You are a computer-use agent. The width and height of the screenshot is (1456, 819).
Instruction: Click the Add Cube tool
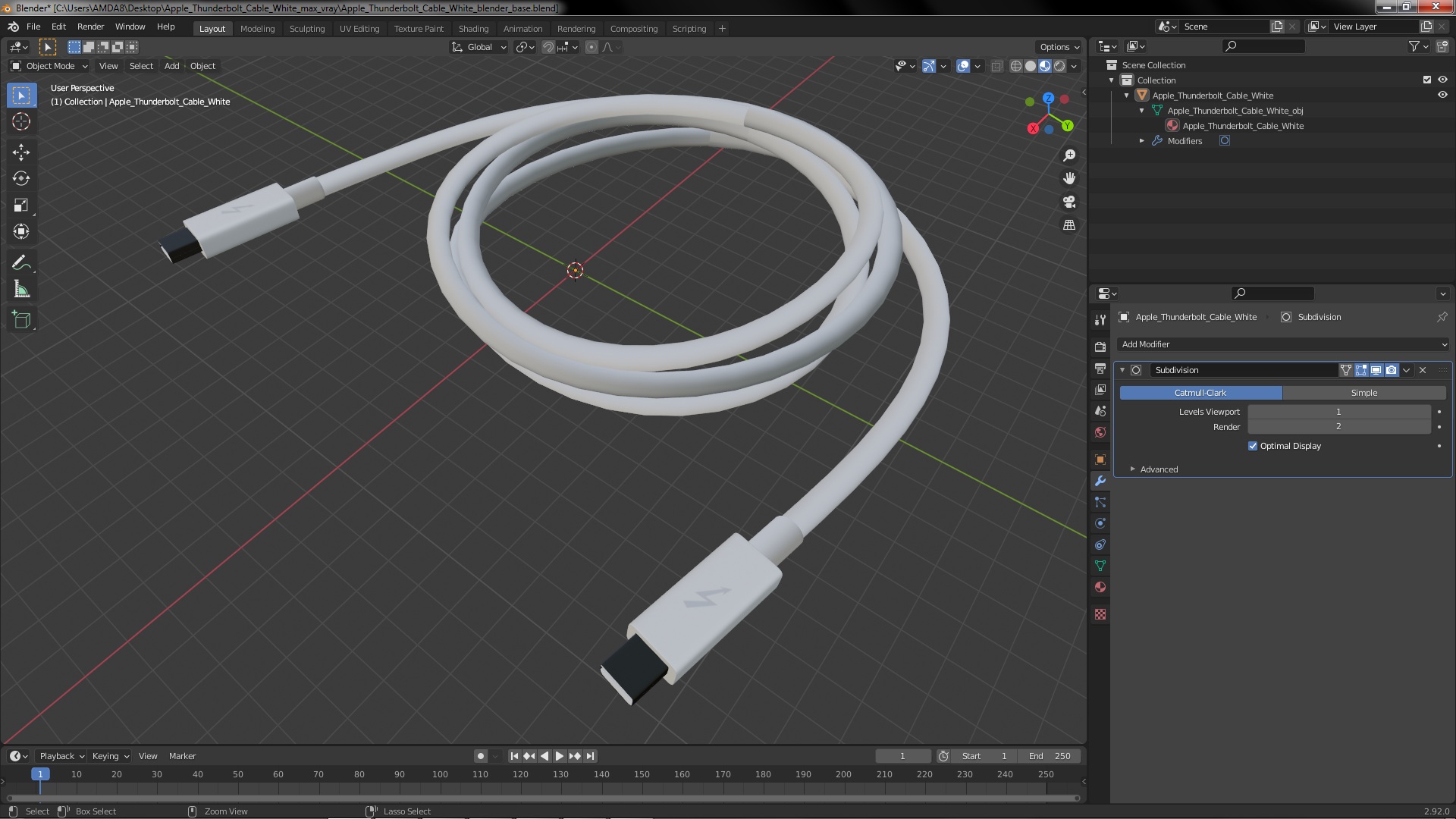tap(21, 320)
